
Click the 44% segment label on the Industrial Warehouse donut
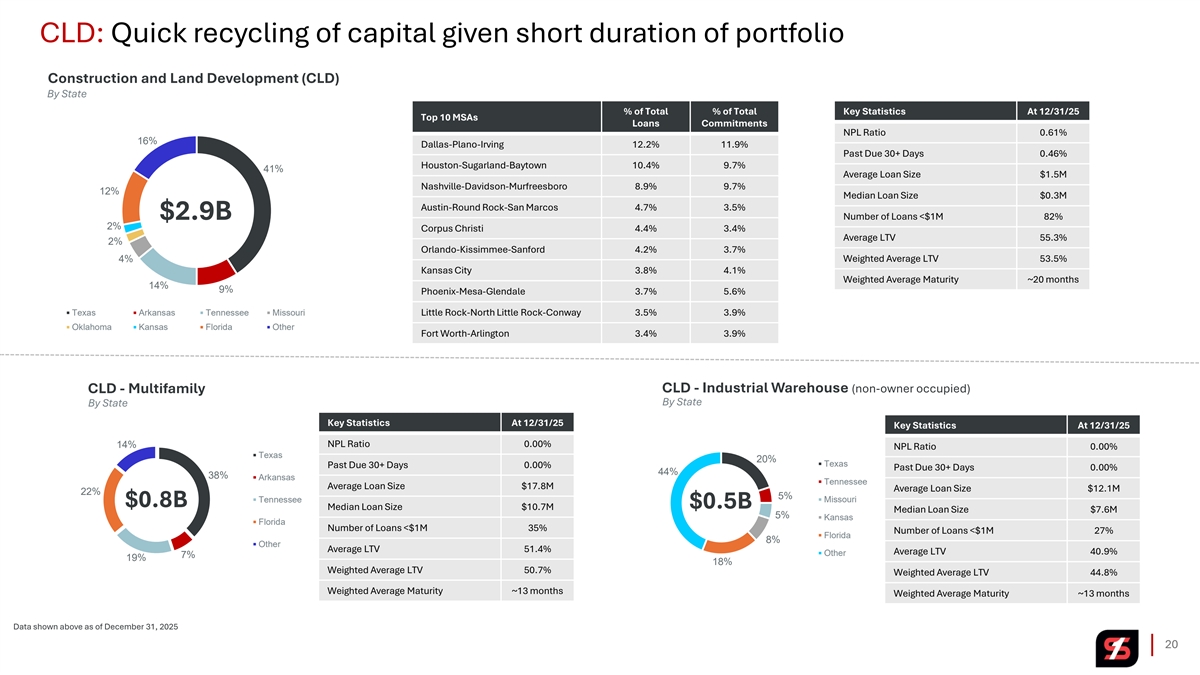(669, 471)
